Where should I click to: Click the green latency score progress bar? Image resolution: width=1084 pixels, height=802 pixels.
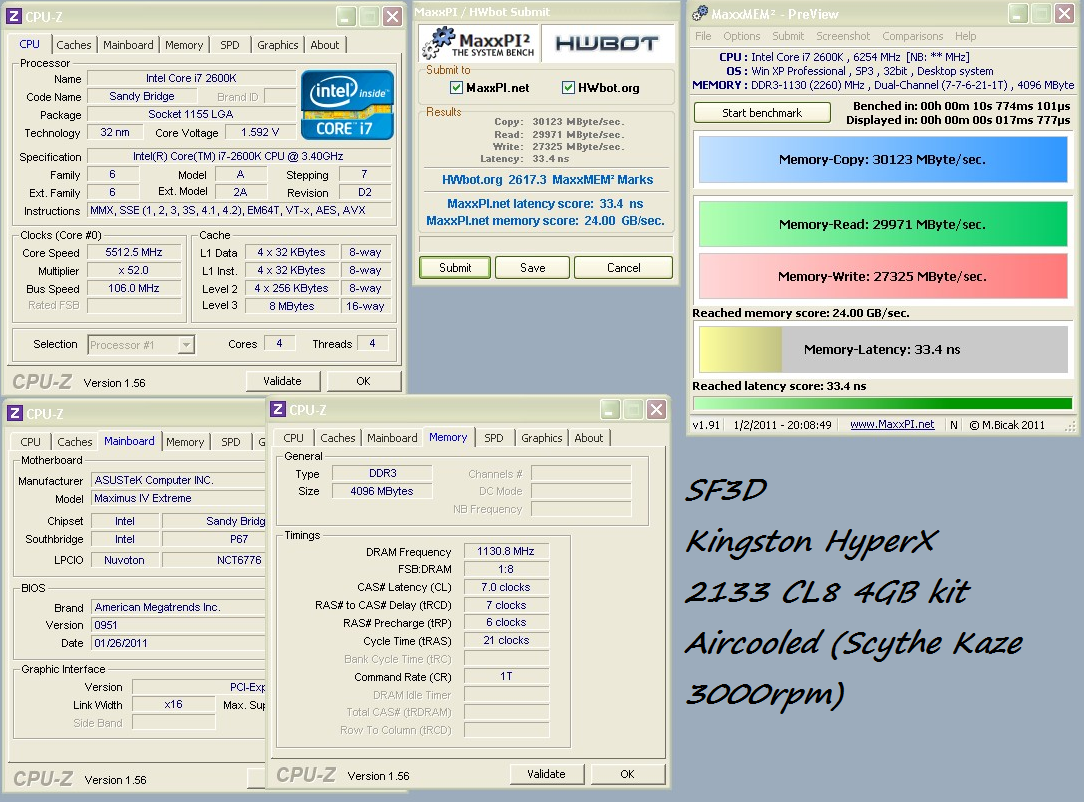coord(883,403)
